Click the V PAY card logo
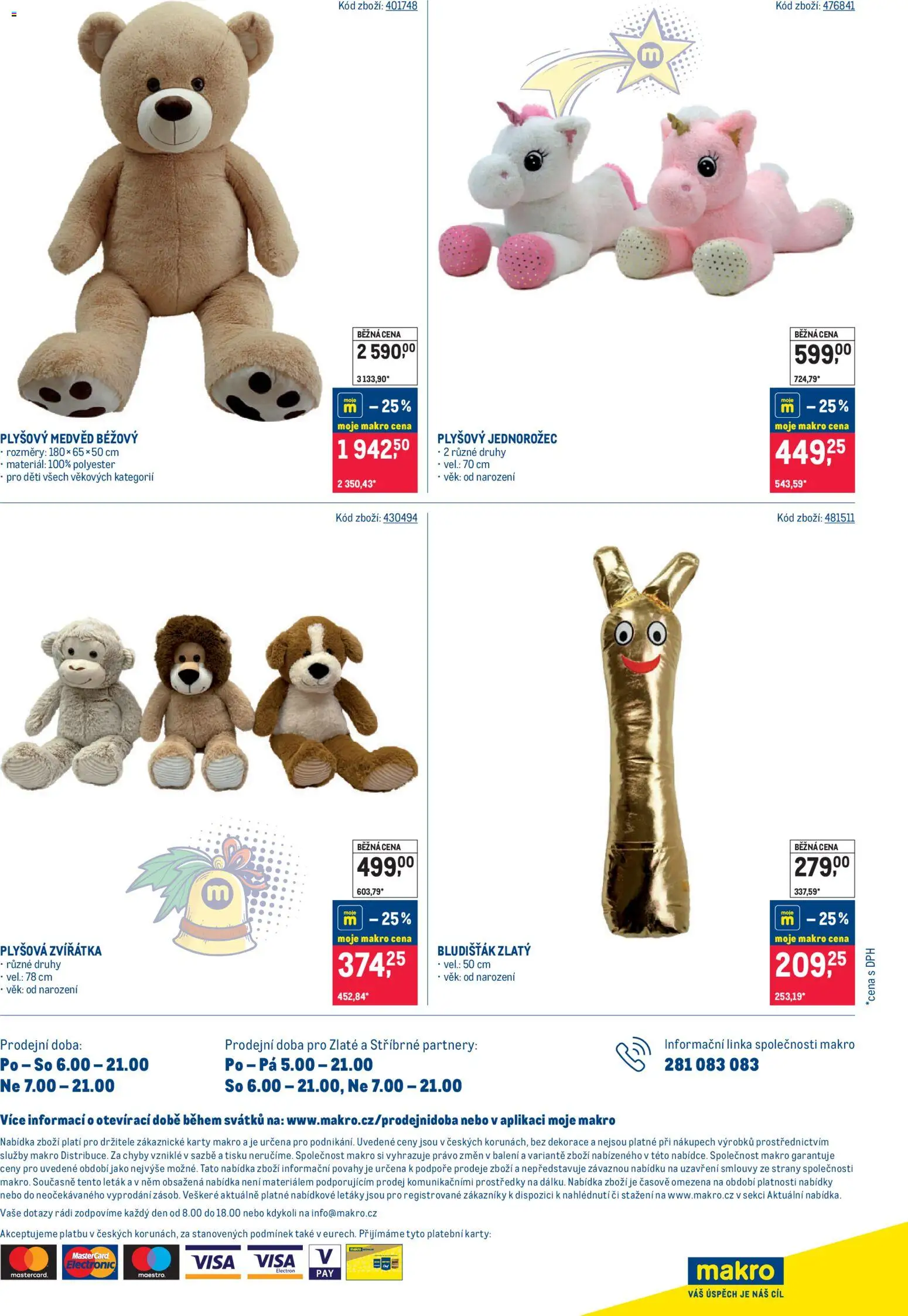 [x=325, y=1262]
